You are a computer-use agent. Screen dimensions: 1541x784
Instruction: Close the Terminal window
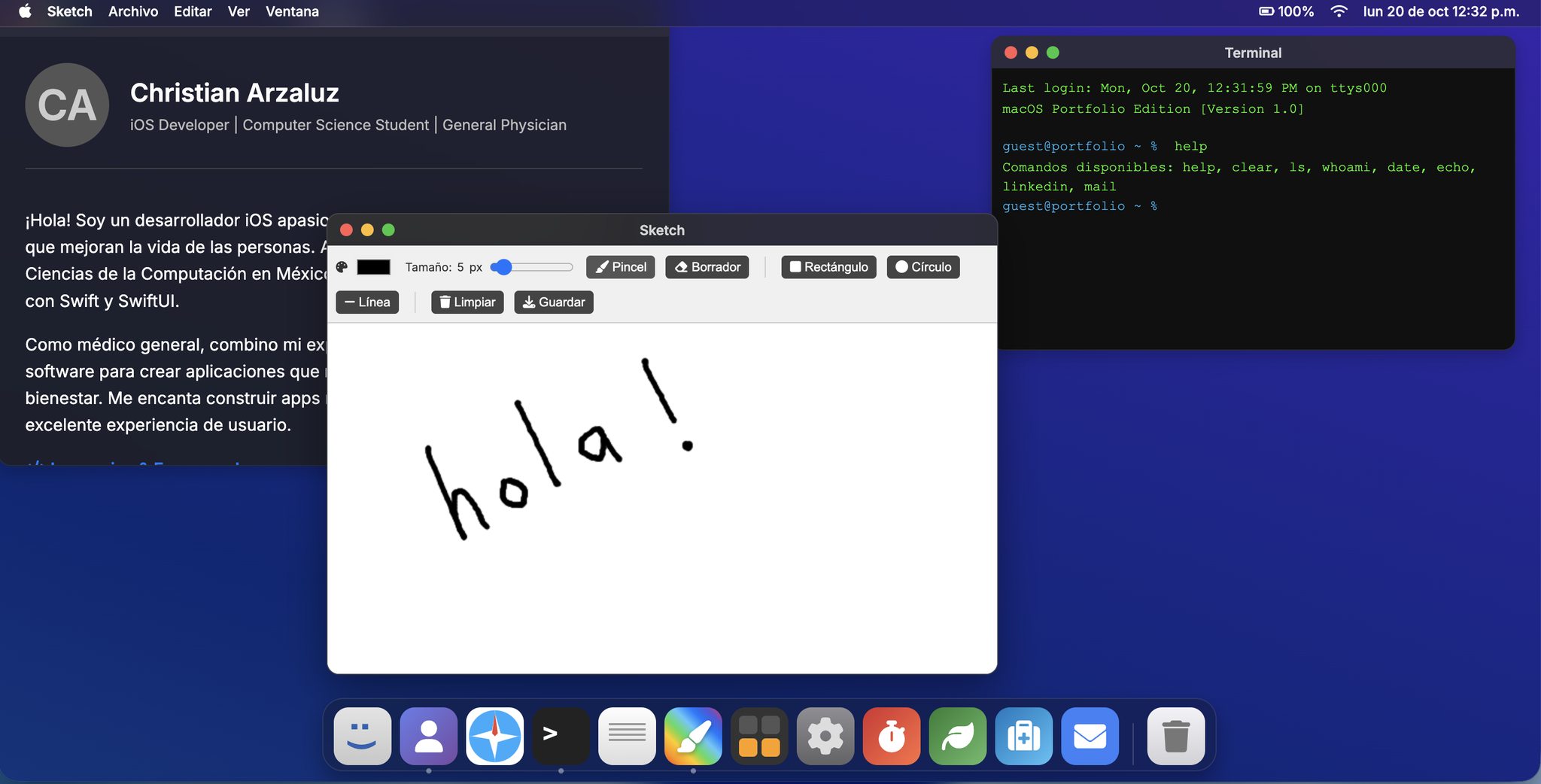[1011, 53]
